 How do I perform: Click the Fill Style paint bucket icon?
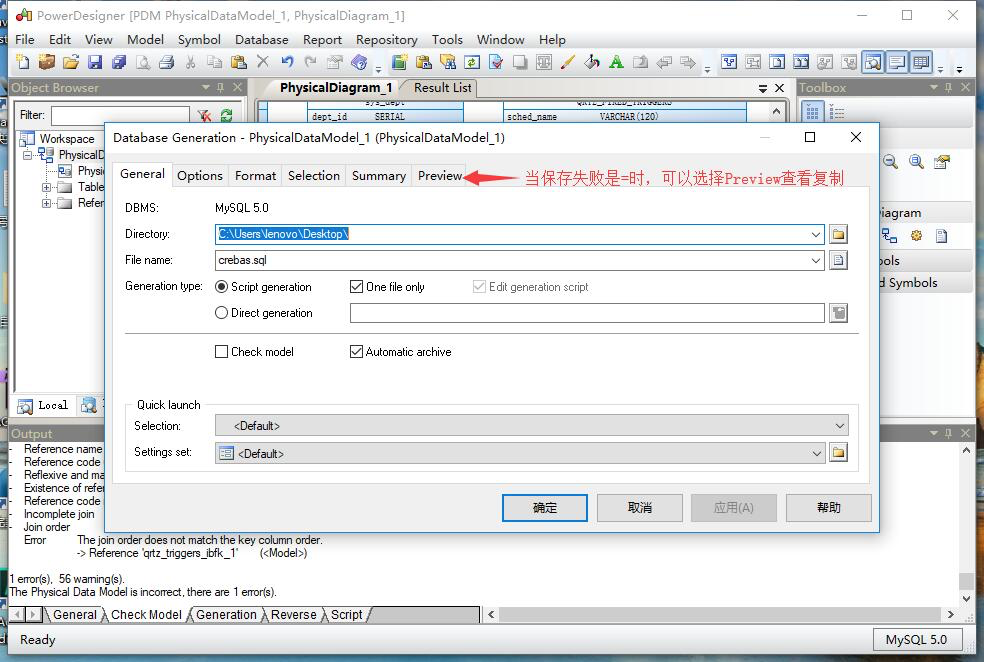point(592,62)
